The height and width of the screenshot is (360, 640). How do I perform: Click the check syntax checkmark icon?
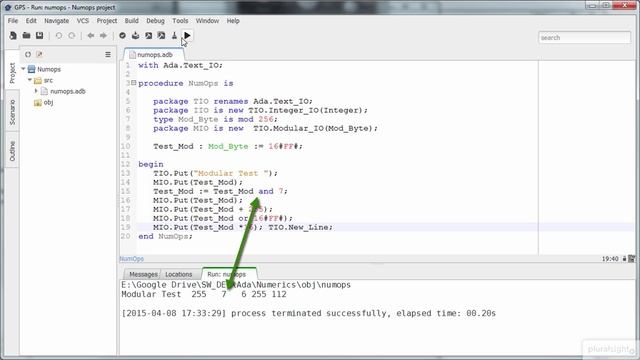pos(122,36)
